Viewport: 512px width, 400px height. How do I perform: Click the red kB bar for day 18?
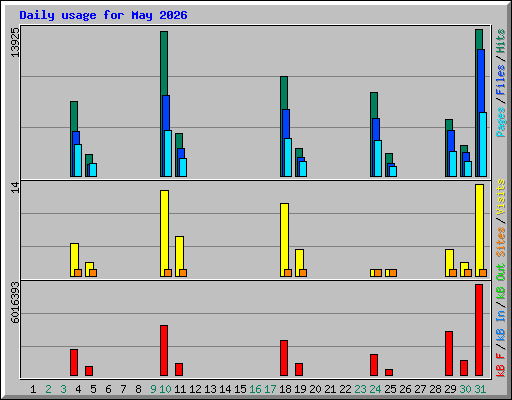tap(284, 358)
